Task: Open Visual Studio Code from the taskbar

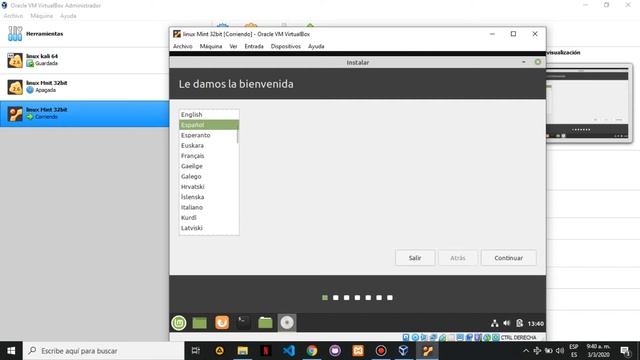Action: coord(289,351)
